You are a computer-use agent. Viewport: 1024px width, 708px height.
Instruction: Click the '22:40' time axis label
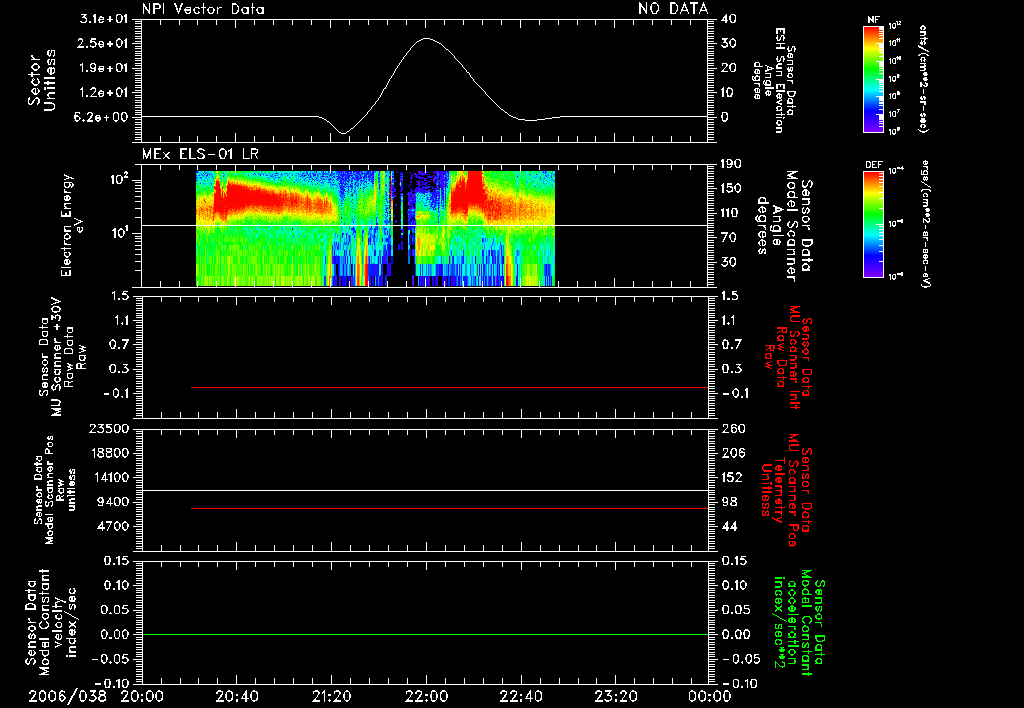pos(521,696)
